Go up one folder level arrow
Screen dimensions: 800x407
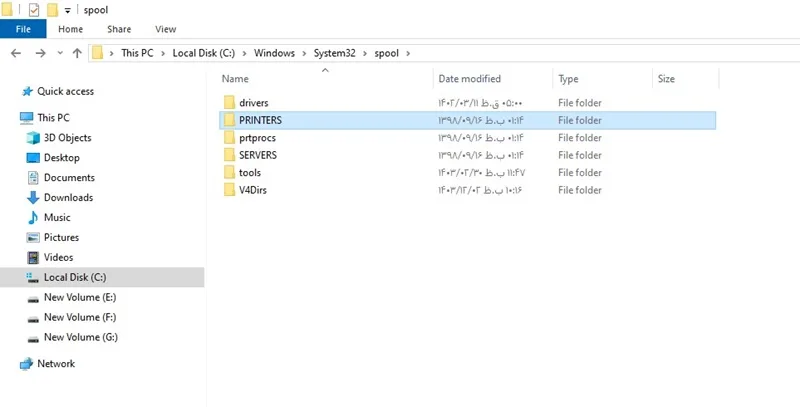pyautogui.click(x=77, y=53)
